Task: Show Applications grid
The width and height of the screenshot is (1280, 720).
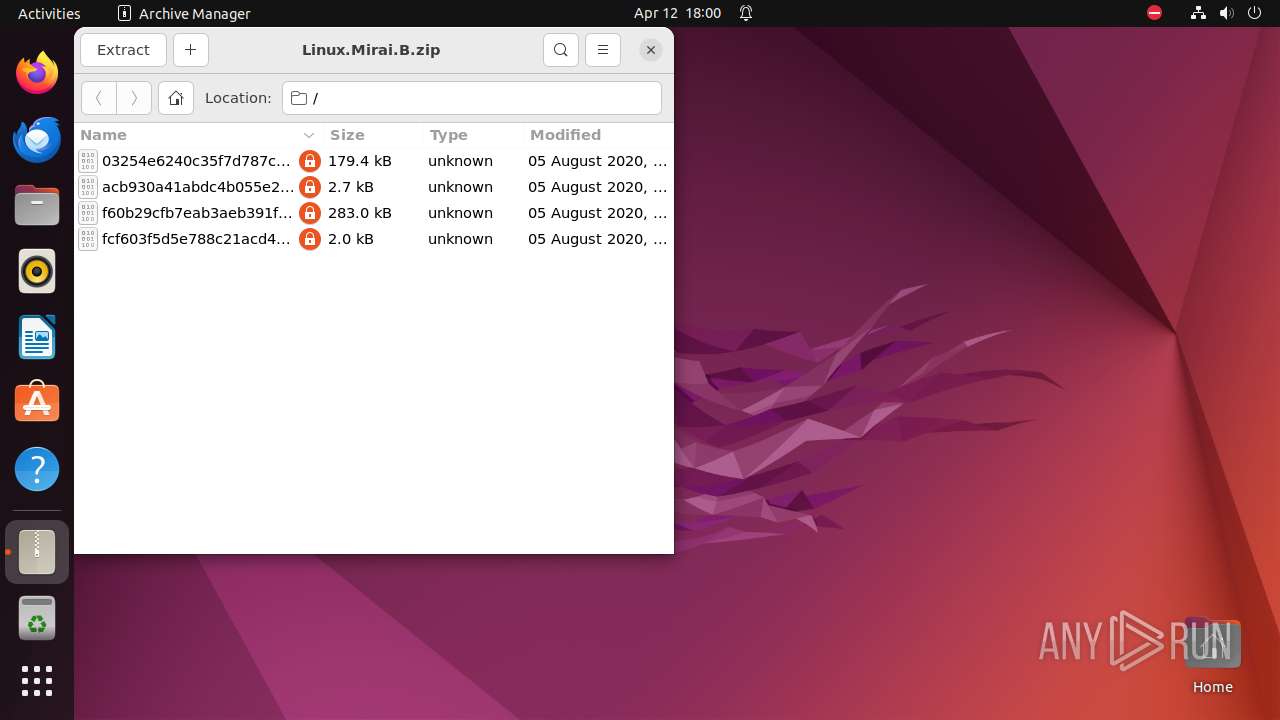Action: pos(37,681)
